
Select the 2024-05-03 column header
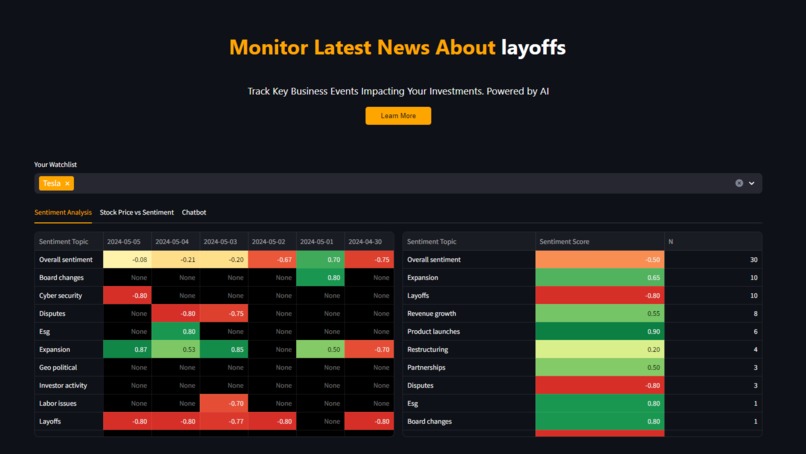(x=224, y=242)
